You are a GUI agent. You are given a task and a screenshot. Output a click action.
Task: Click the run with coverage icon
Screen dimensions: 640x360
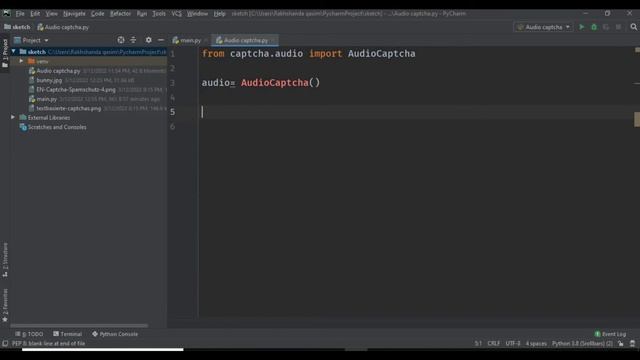tap(606, 27)
